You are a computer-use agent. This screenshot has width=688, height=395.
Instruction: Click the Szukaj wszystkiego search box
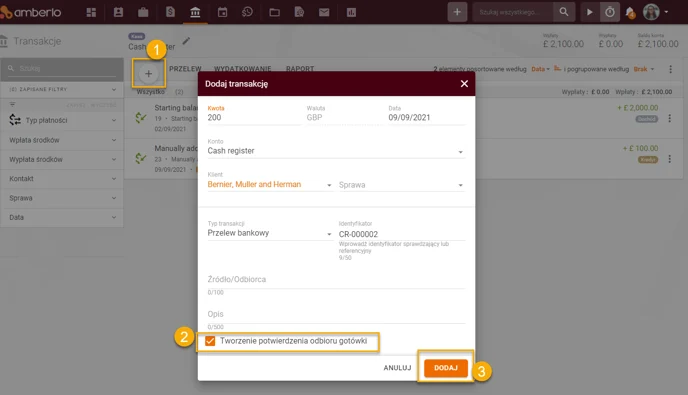(513, 12)
